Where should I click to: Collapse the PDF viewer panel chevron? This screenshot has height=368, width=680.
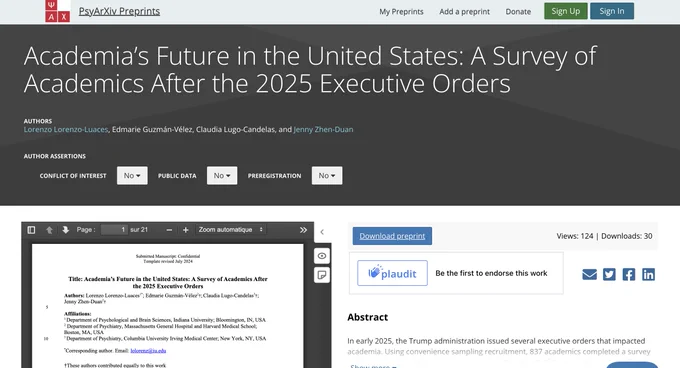point(322,232)
